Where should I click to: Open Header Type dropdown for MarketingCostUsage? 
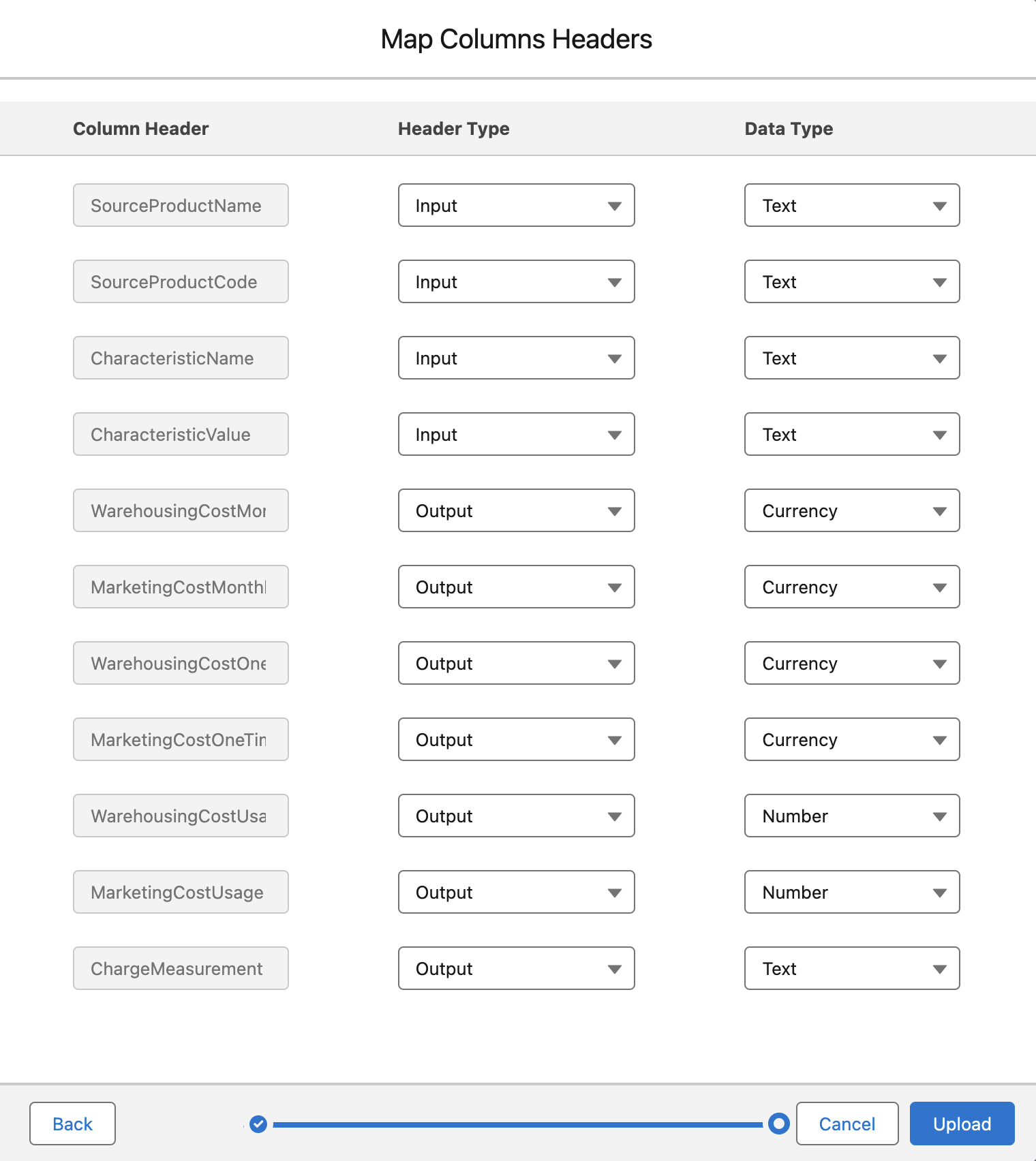click(517, 892)
